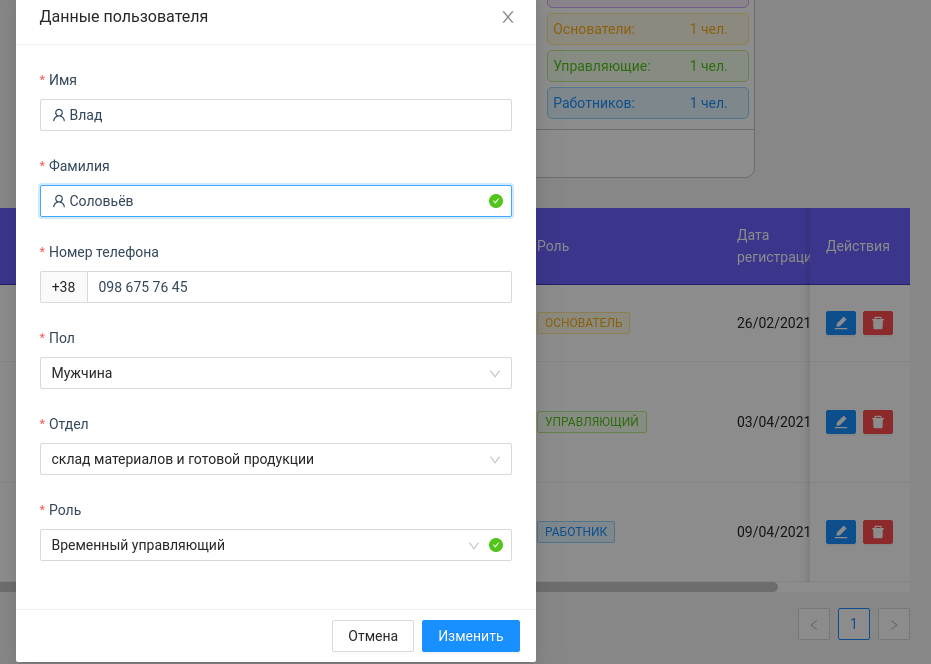
Task: Click the Действия column header
Action: pos(857,246)
